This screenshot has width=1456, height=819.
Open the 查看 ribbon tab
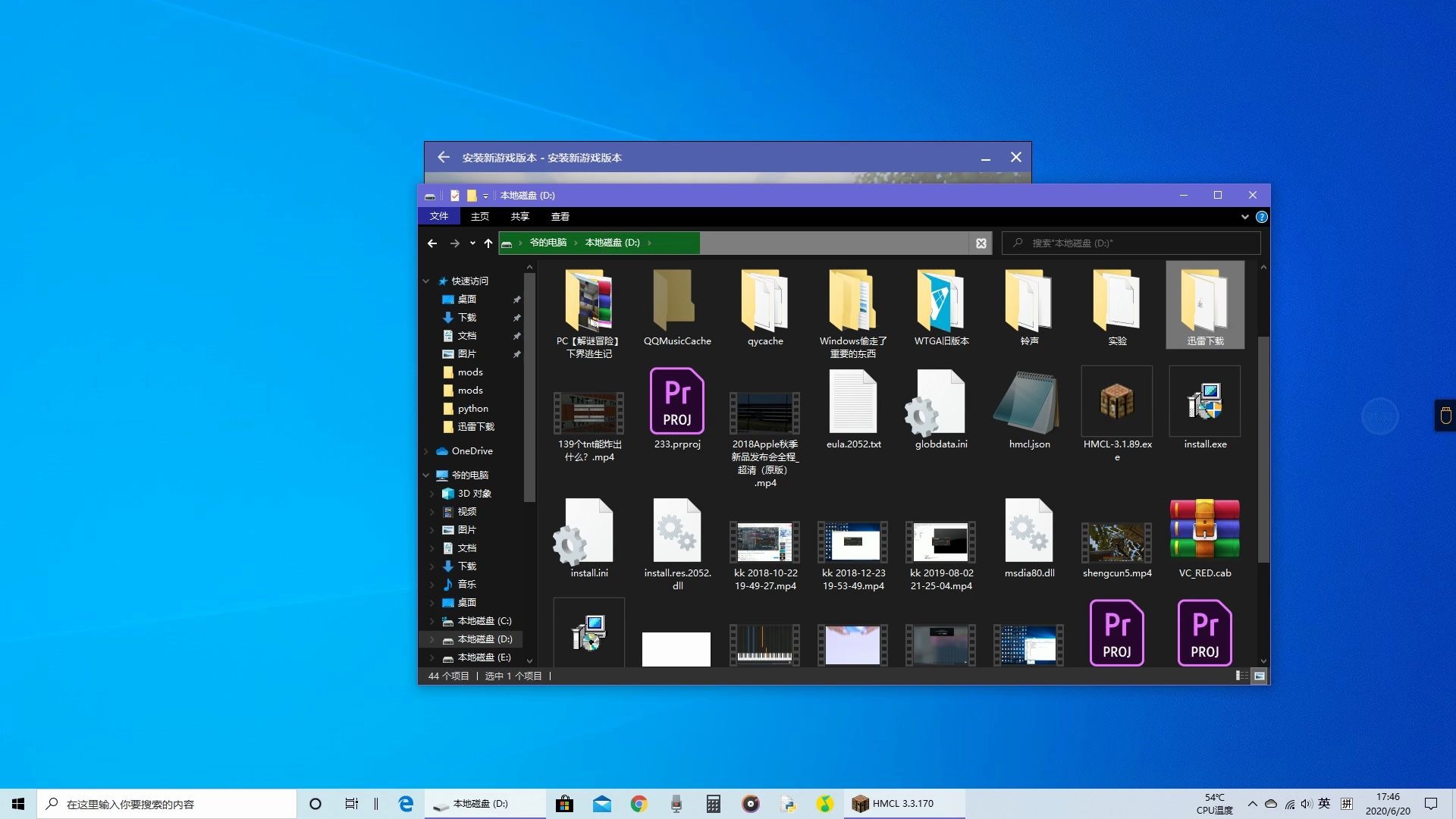click(x=560, y=217)
